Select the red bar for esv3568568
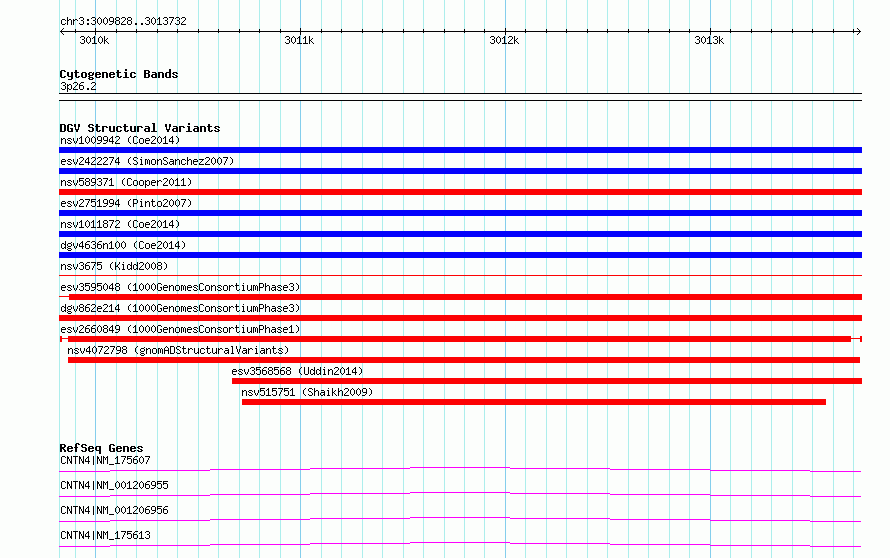Screen dimensions: 890x558 point(547,381)
